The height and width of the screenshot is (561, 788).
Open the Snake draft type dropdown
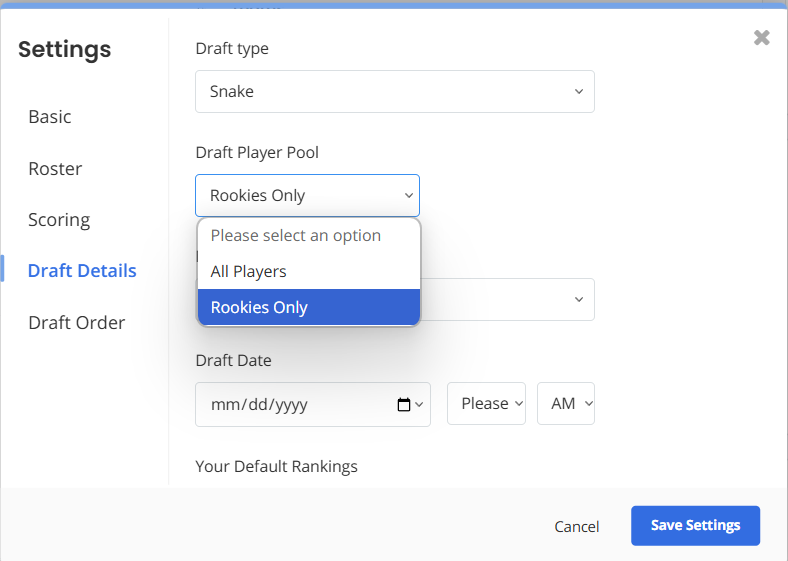coord(395,91)
